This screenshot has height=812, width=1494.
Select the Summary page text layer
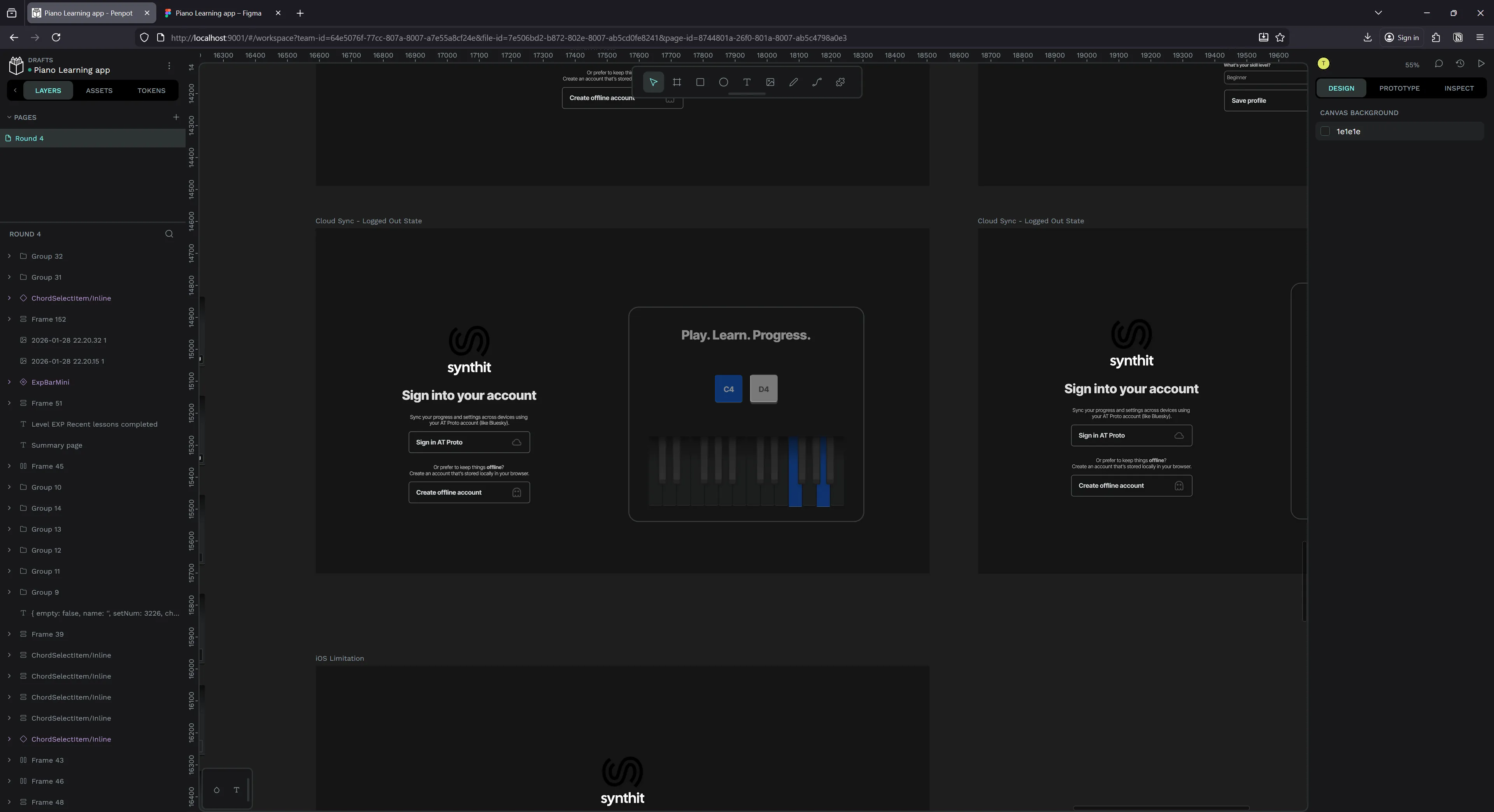pyautogui.click(x=57, y=445)
